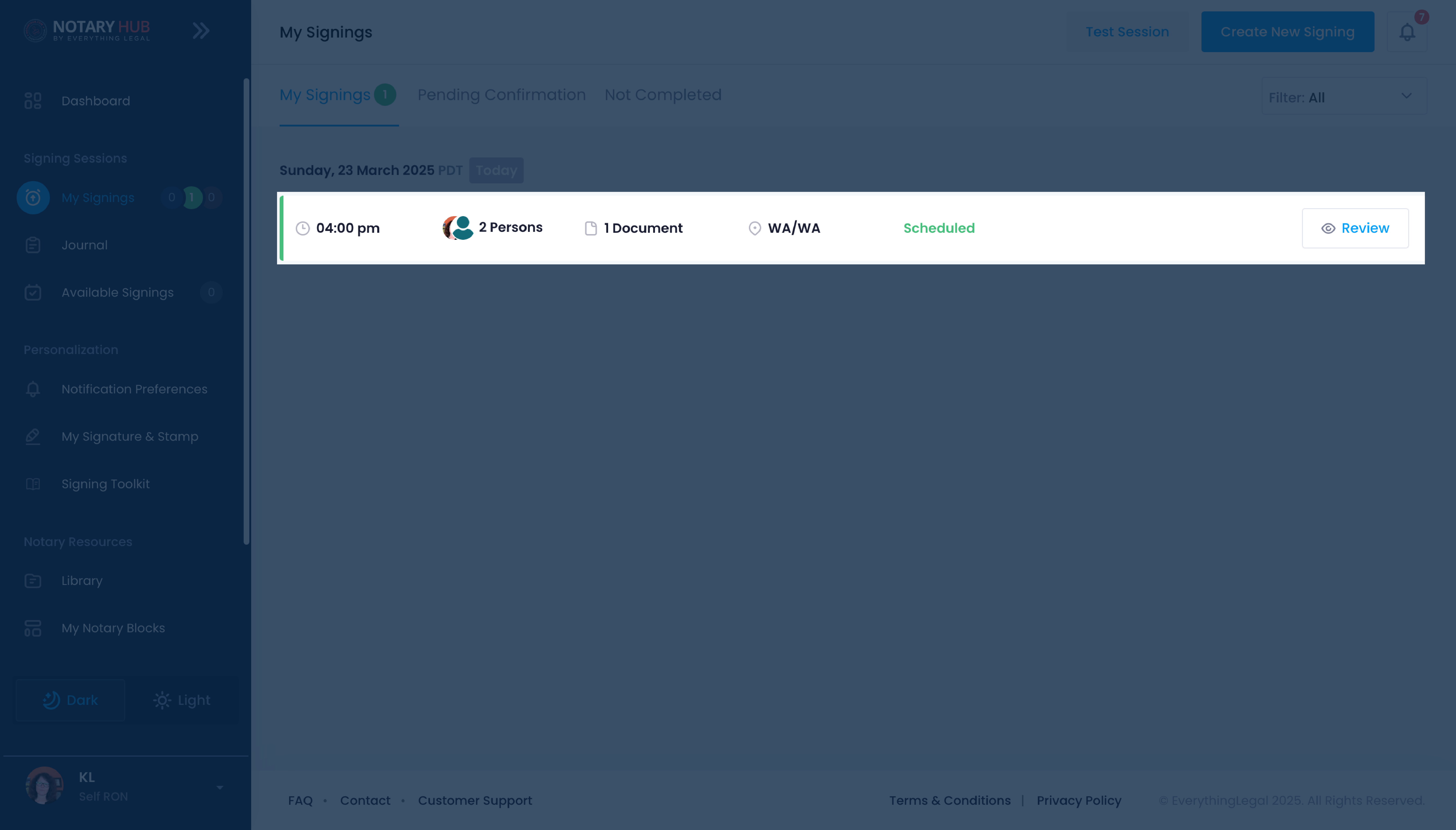Click the My Signings clock icon in sidebar
This screenshot has width=1456, height=830.
point(33,198)
